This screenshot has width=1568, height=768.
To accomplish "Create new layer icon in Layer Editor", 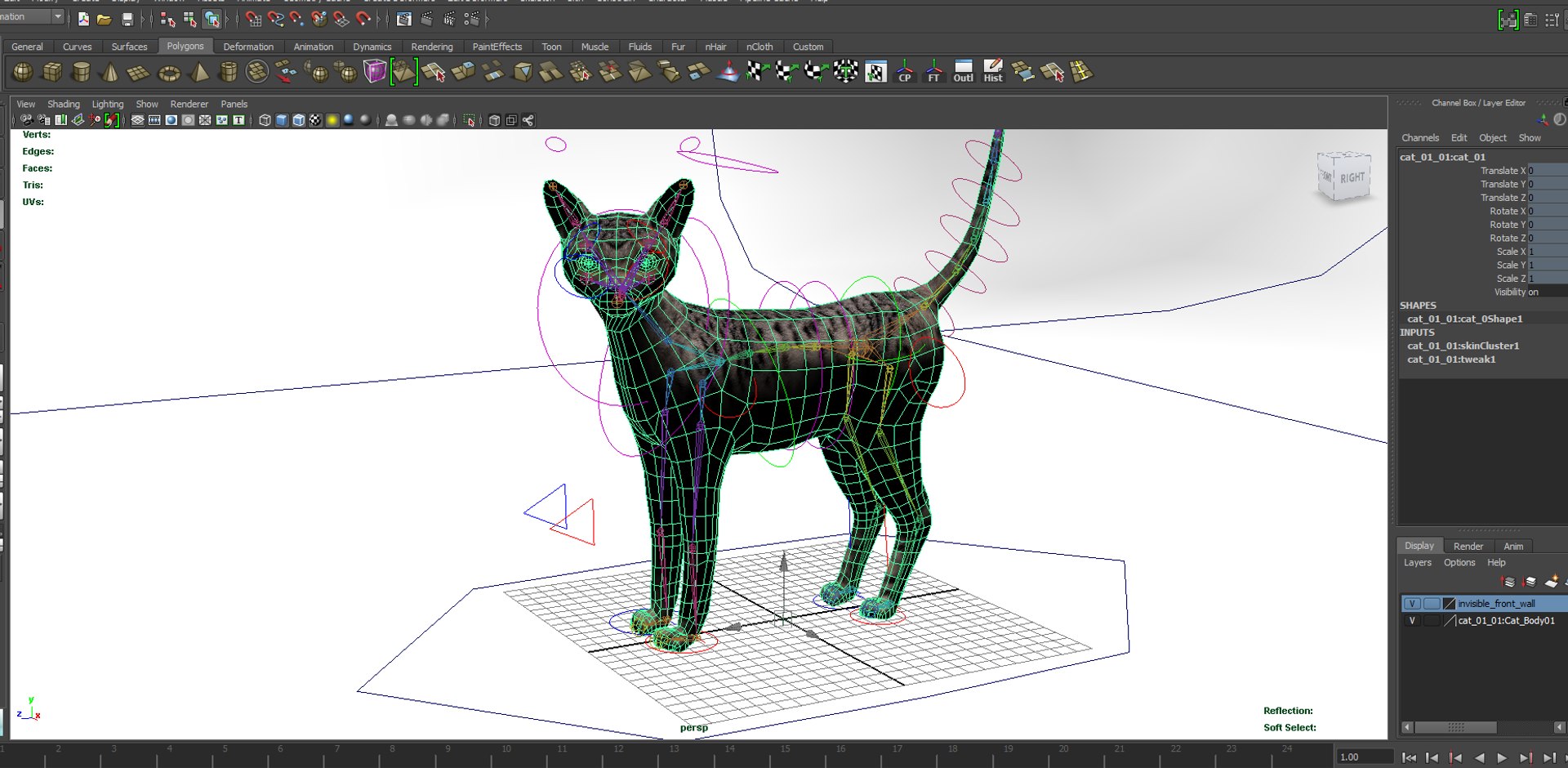I will (x=1552, y=582).
